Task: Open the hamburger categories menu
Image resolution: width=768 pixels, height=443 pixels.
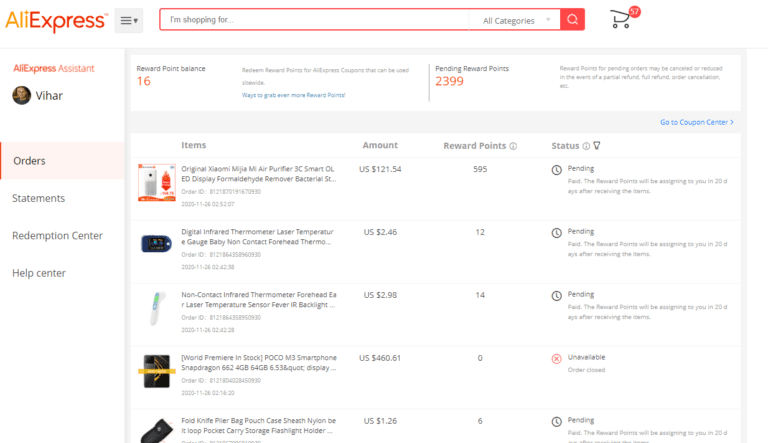Action: coord(129,21)
